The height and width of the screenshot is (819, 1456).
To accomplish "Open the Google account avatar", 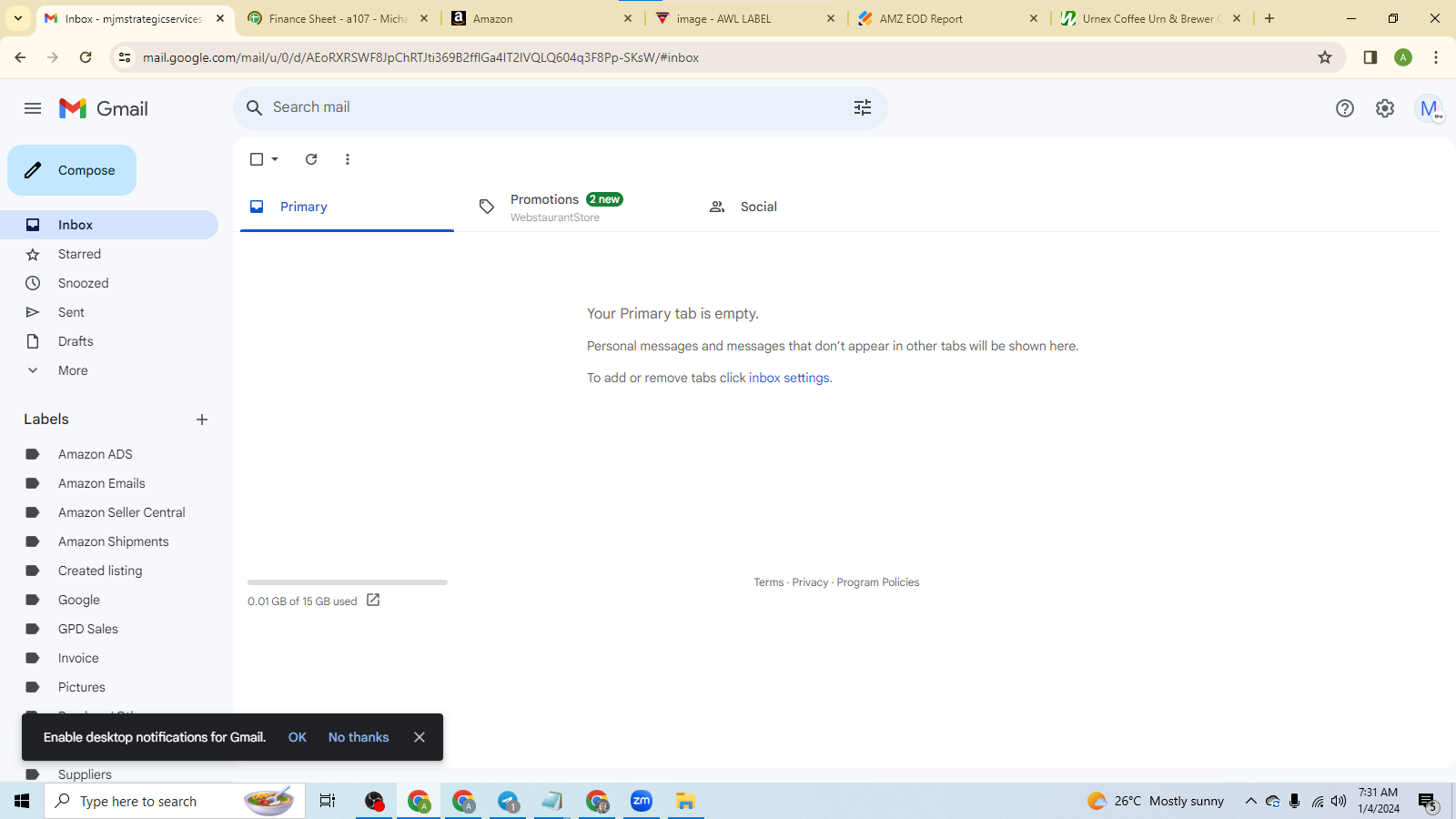I will click(x=1429, y=108).
